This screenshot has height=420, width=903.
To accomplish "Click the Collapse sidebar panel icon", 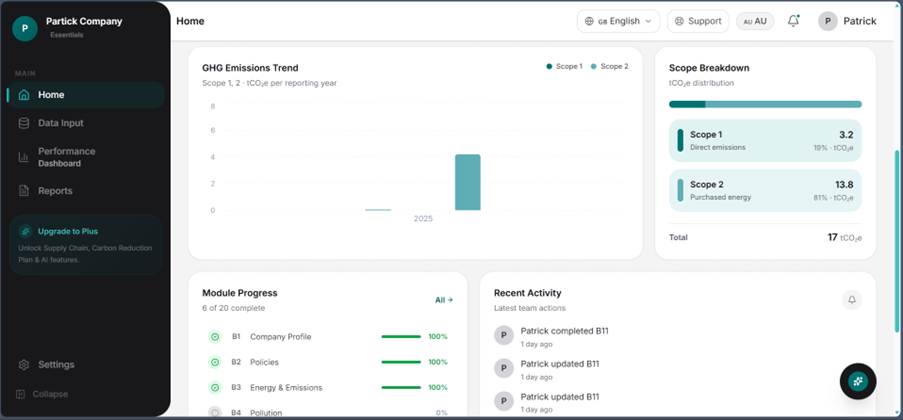I will pyautogui.click(x=21, y=394).
